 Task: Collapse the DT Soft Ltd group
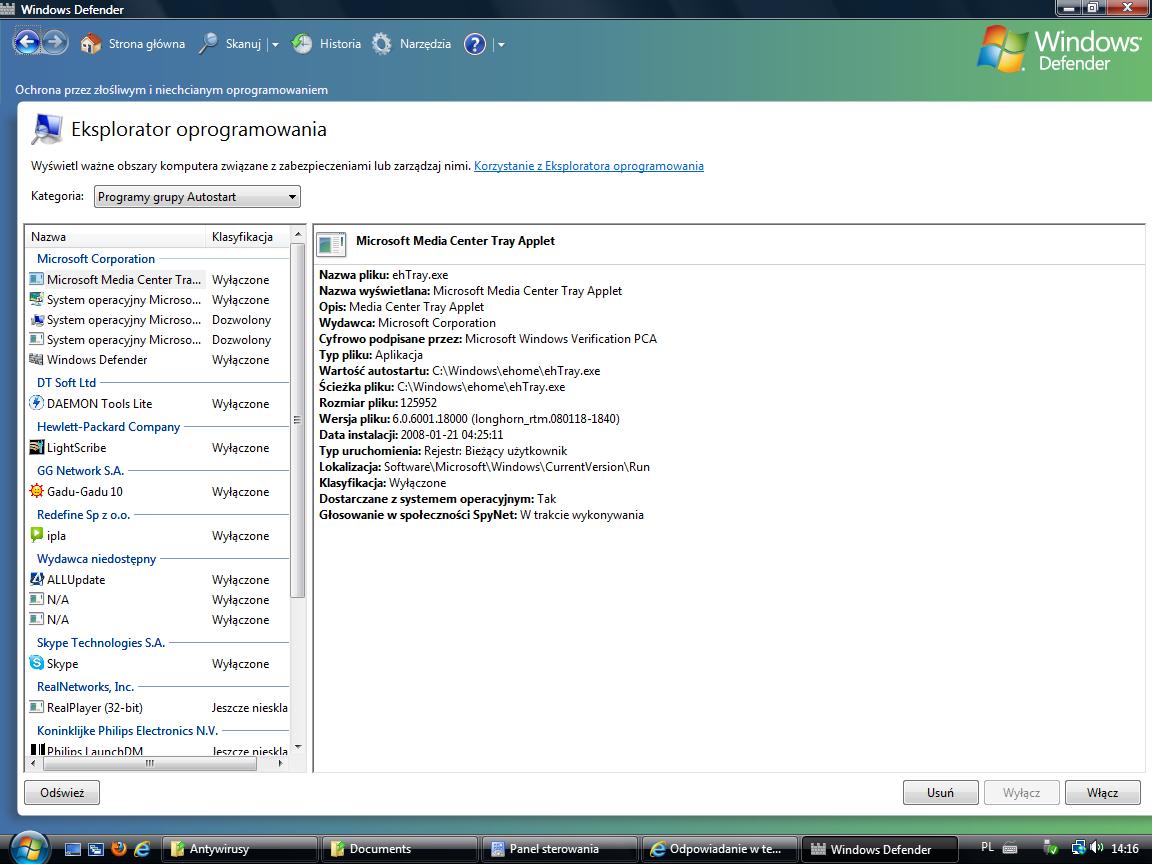click(x=66, y=383)
